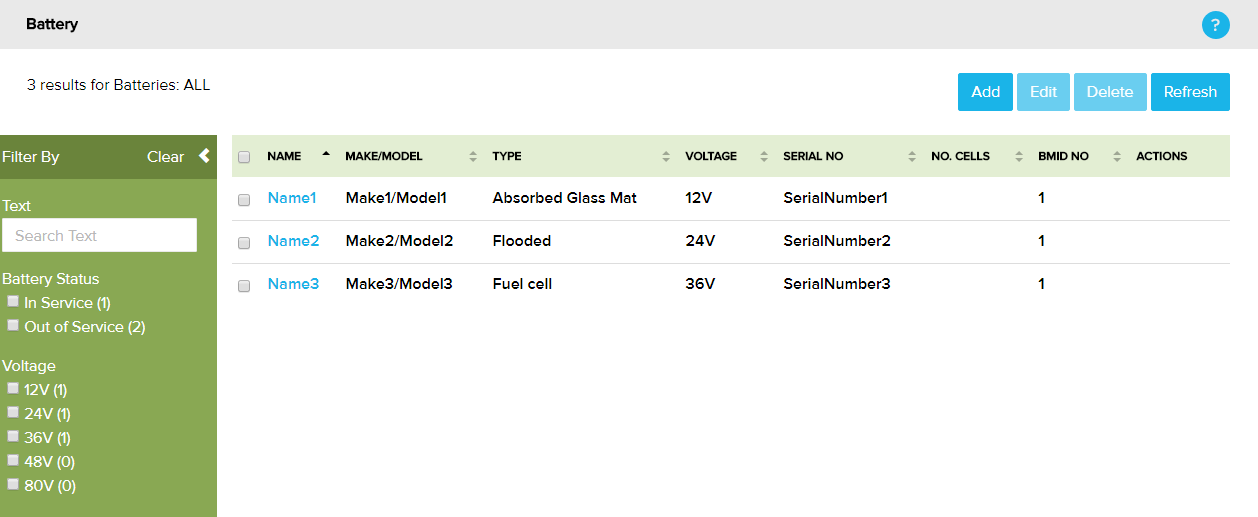1258x517 pixels.
Task: Filter batteries by 24V checkbox
Action: (x=13, y=412)
